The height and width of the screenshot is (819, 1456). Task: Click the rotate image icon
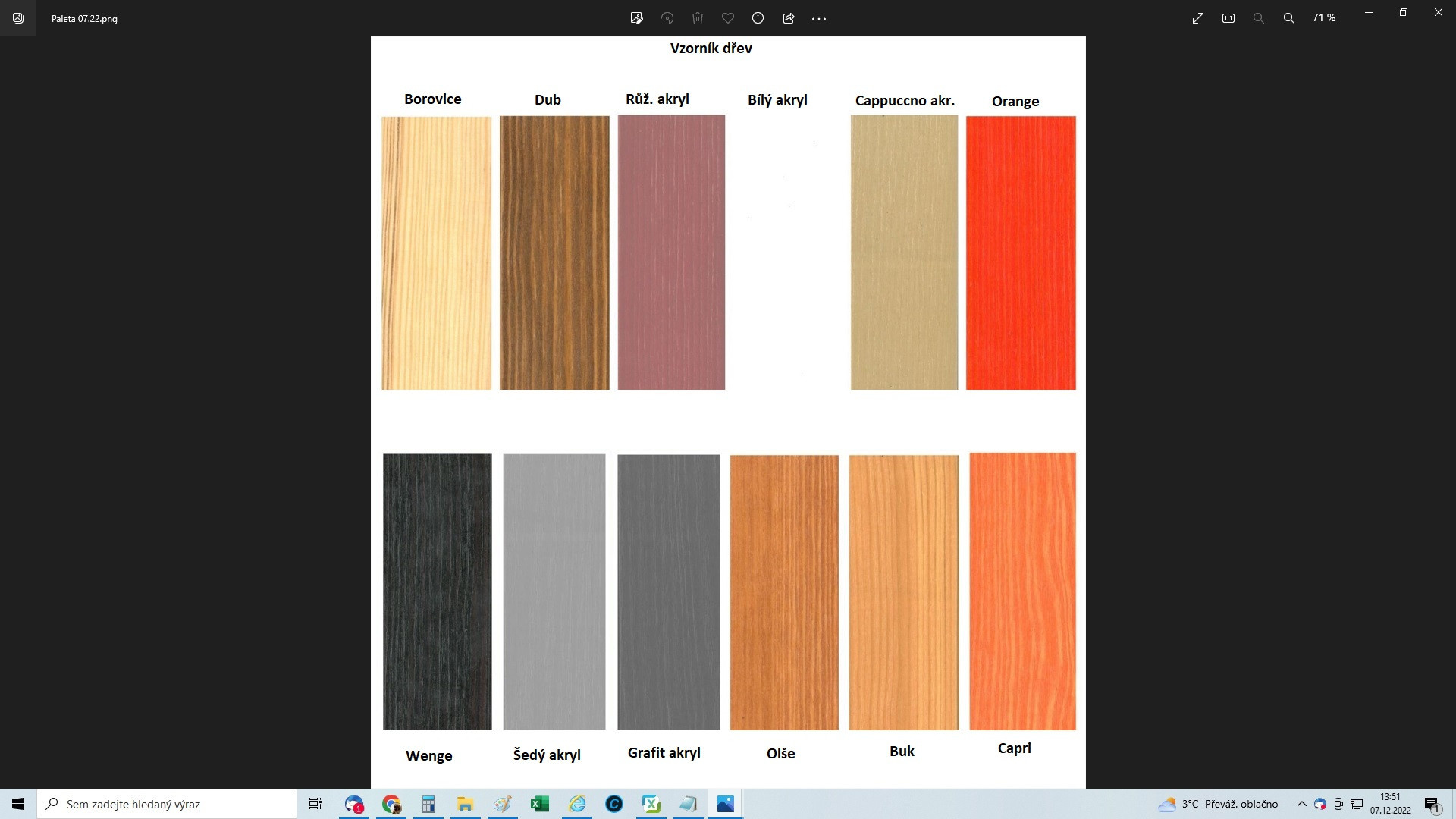coord(667,18)
